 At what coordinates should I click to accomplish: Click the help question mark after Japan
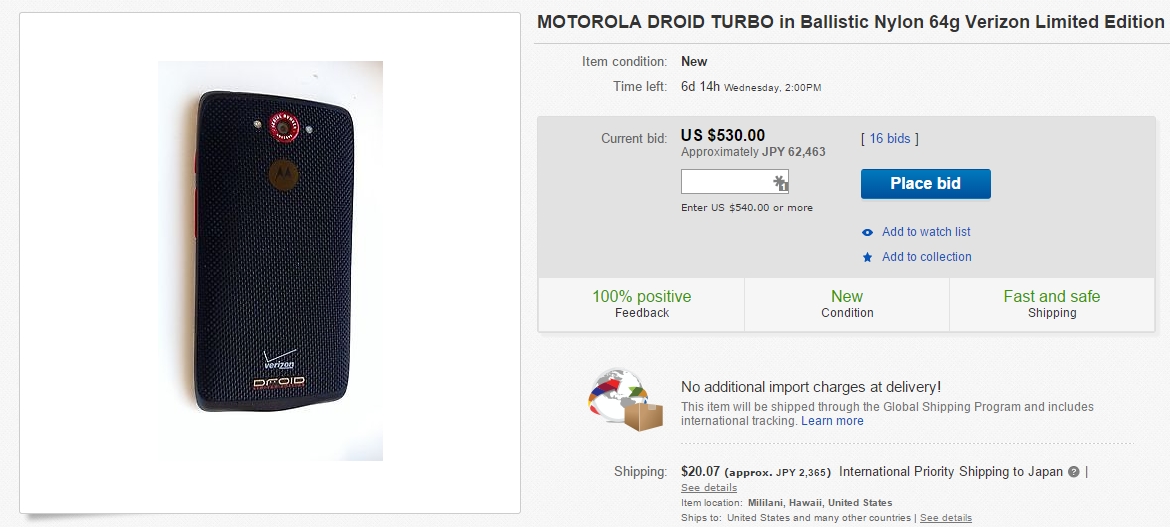pos(1074,472)
